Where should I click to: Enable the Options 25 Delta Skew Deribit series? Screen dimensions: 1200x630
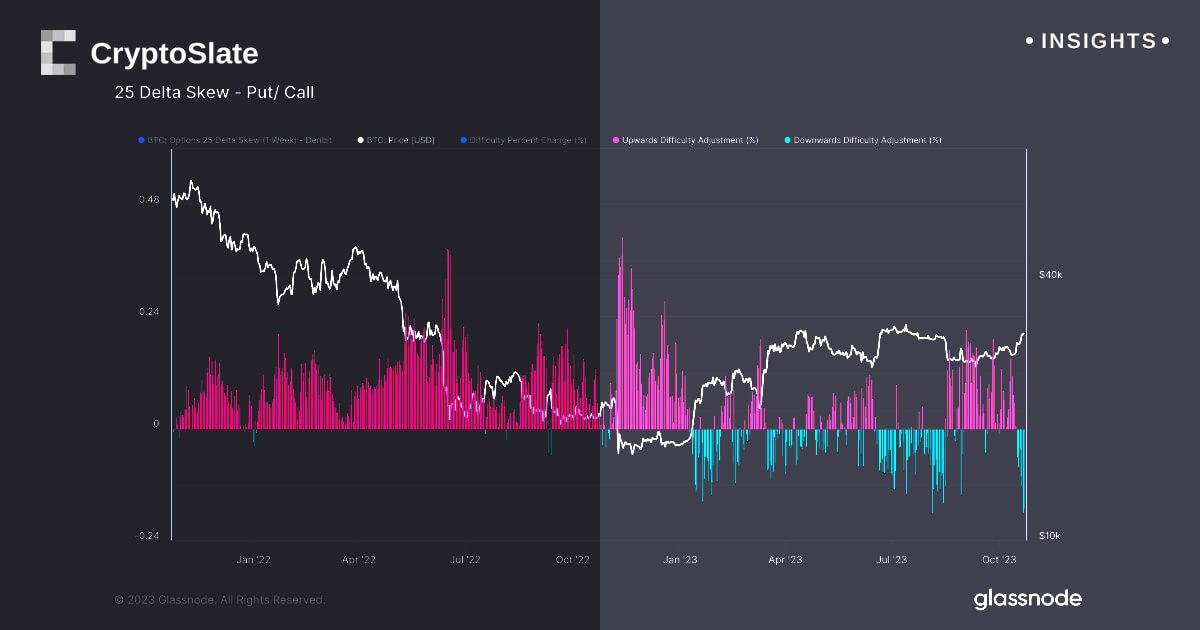240,140
